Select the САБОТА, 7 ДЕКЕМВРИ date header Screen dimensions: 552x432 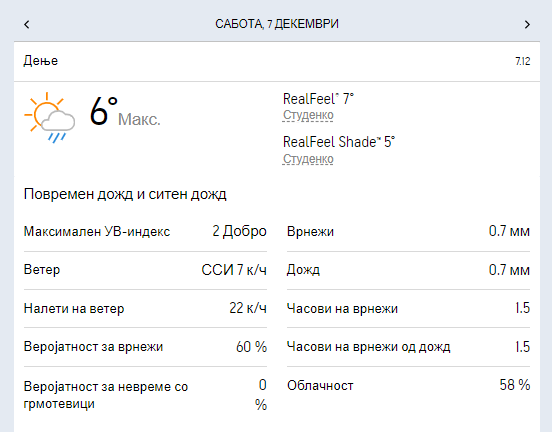pyautogui.click(x=277, y=24)
